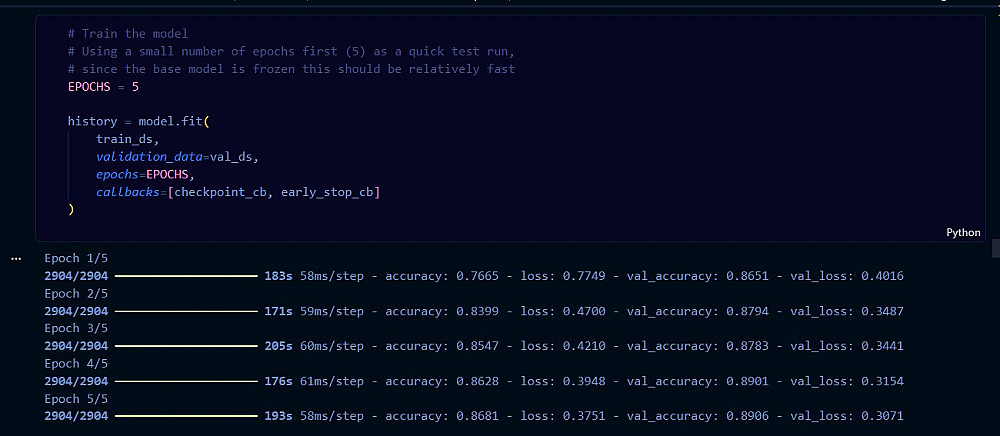Change the cell language mode from Python
1000x436 pixels.
[963, 233]
